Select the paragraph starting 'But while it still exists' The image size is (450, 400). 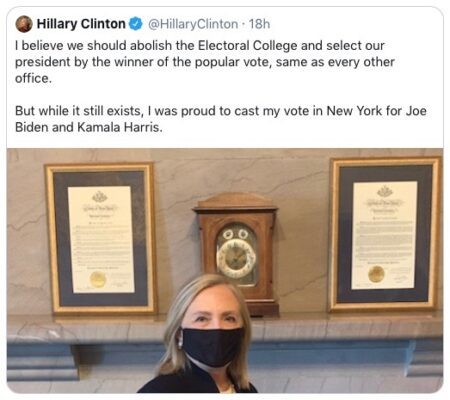coord(221,119)
